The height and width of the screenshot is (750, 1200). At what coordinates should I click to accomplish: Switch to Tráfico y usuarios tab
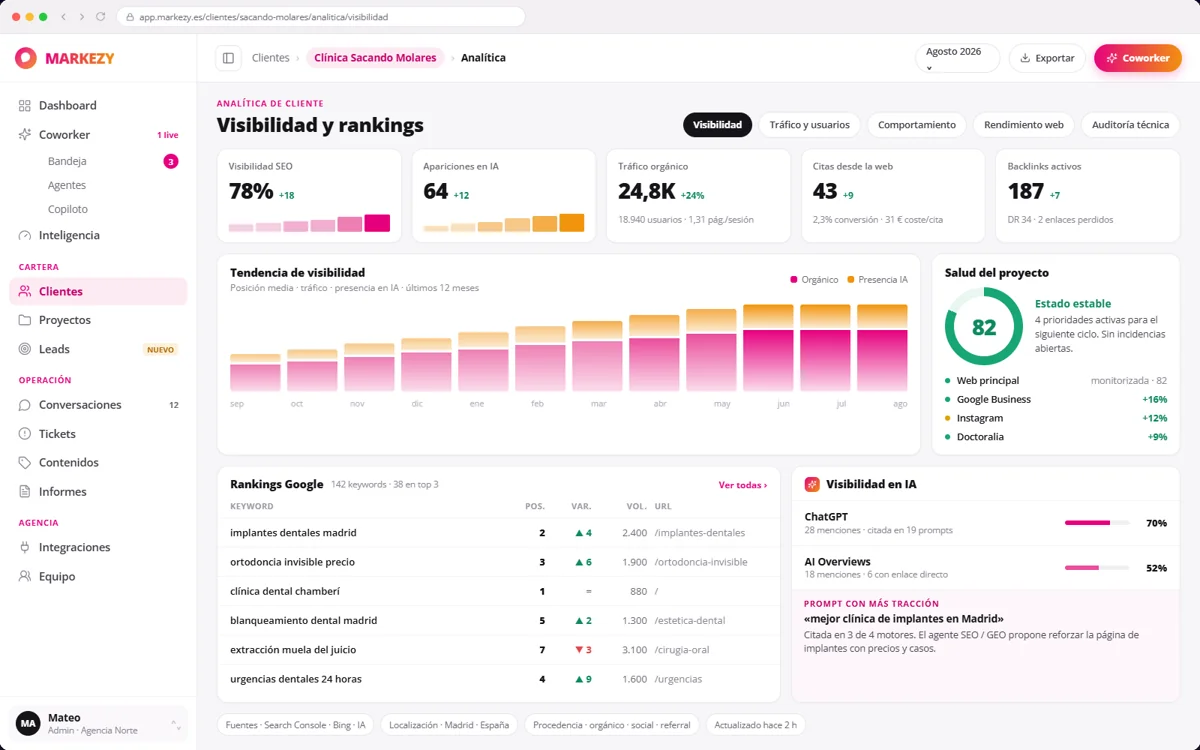[x=809, y=125]
